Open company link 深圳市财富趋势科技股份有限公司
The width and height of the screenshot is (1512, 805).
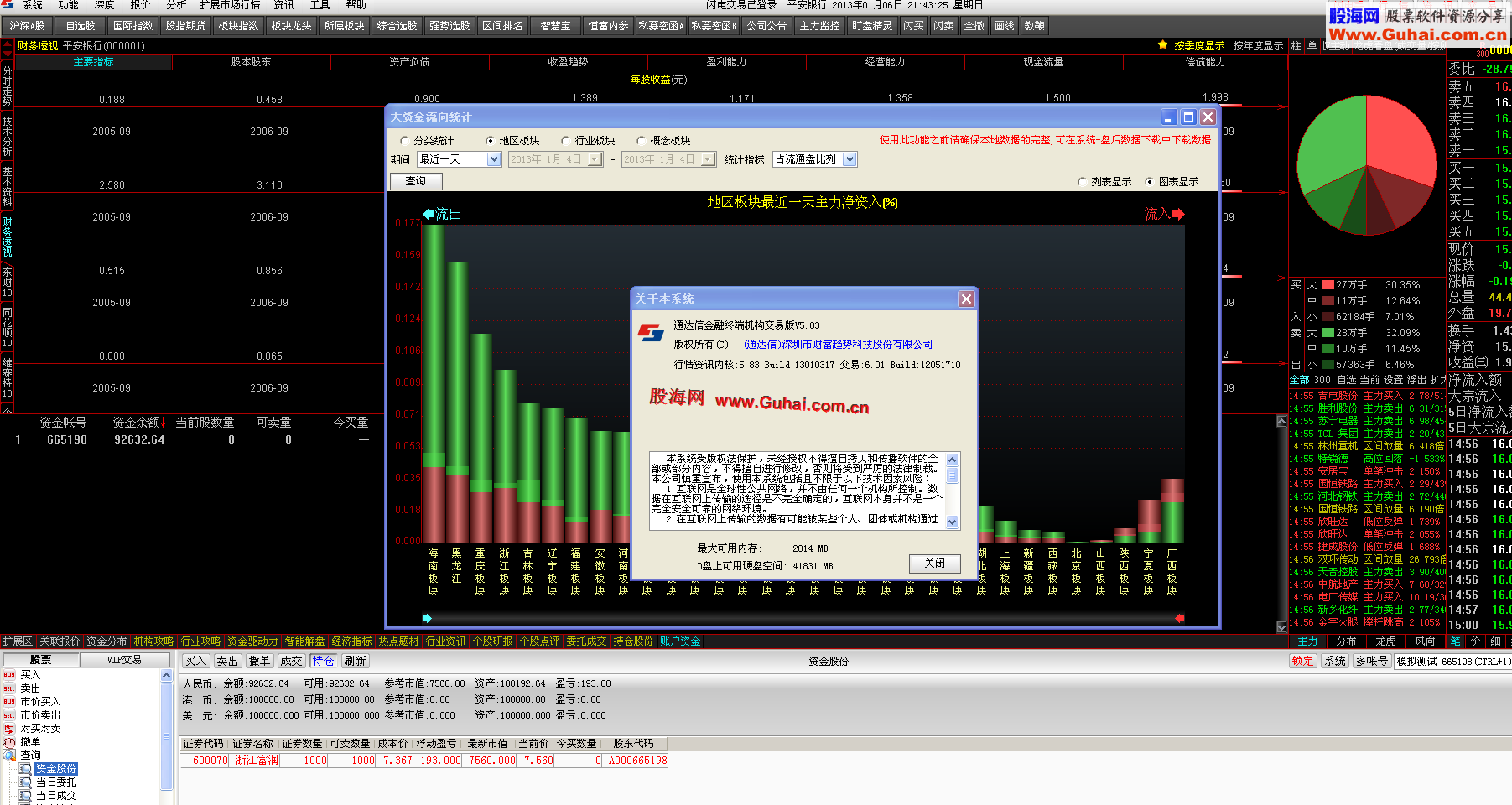(838, 345)
